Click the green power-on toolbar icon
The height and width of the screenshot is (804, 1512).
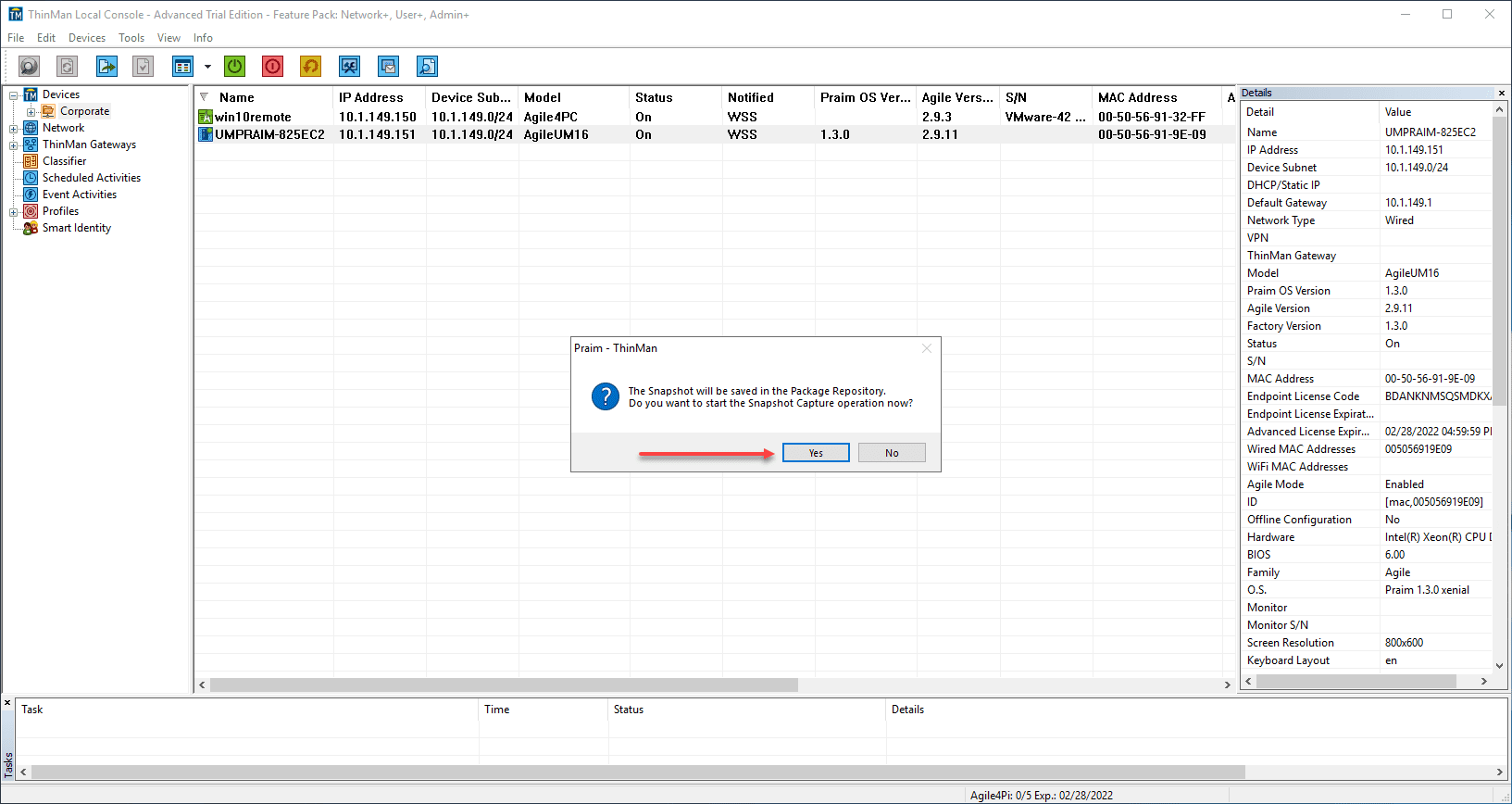(235, 67)
